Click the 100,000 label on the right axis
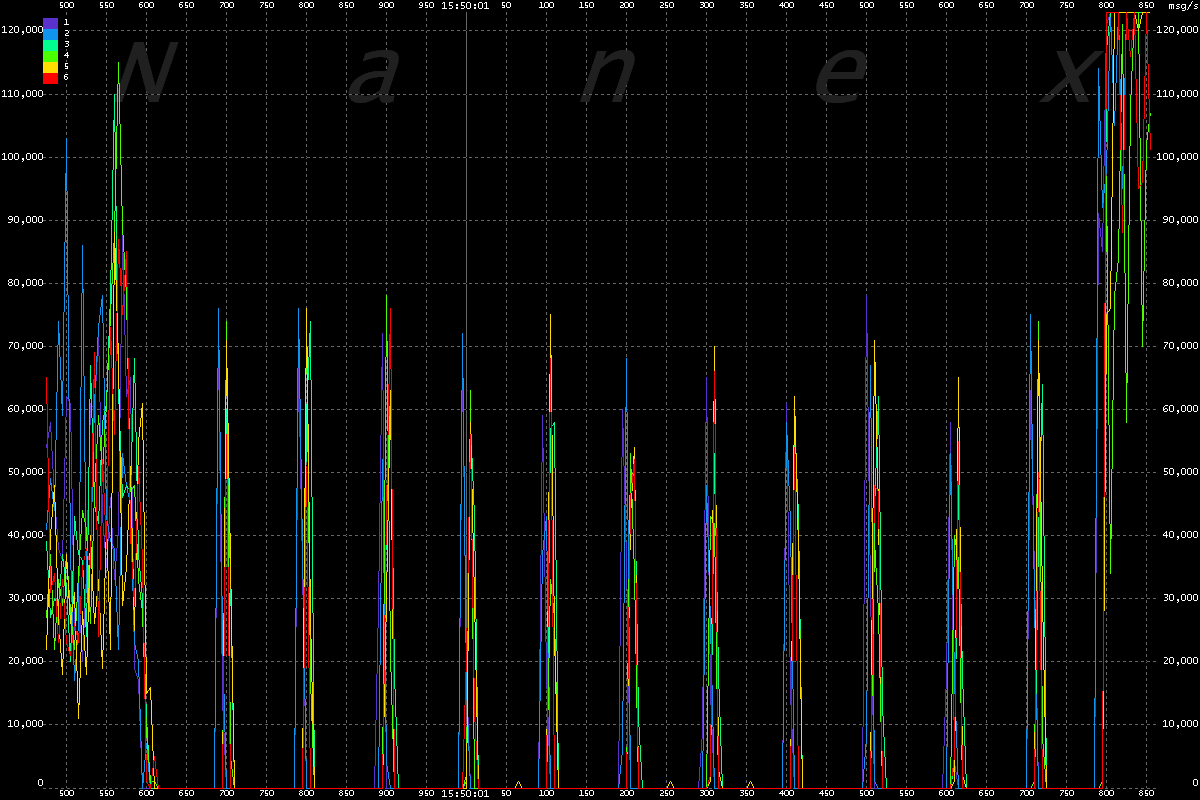The width and height of the screenshot is (1200, 800). tap(1176, 157)
